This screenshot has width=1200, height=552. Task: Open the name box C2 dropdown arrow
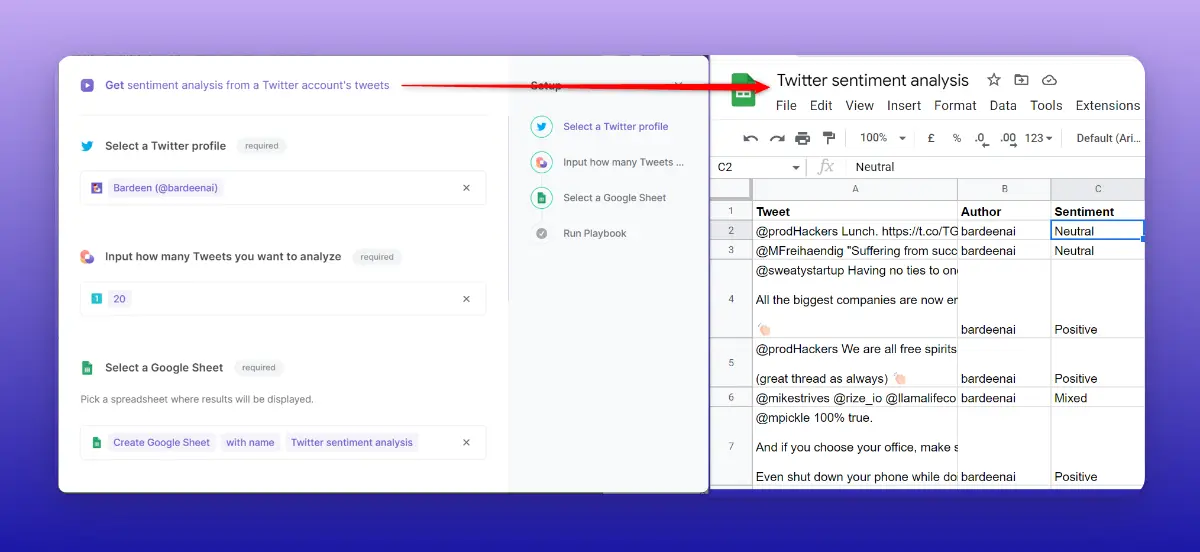tap(796, 167)
